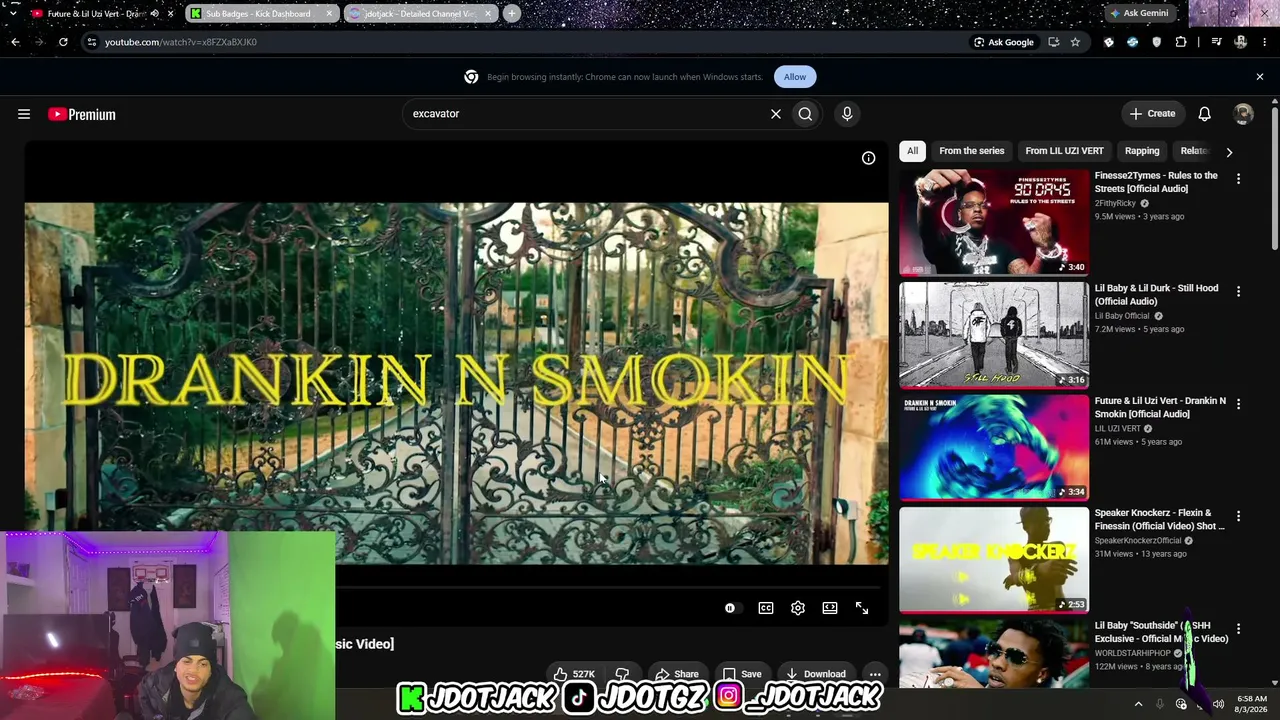Open Drankin N Smokin Official Audio title
The height and width of the screenshot is (720, 1280).
(1160, 407)
